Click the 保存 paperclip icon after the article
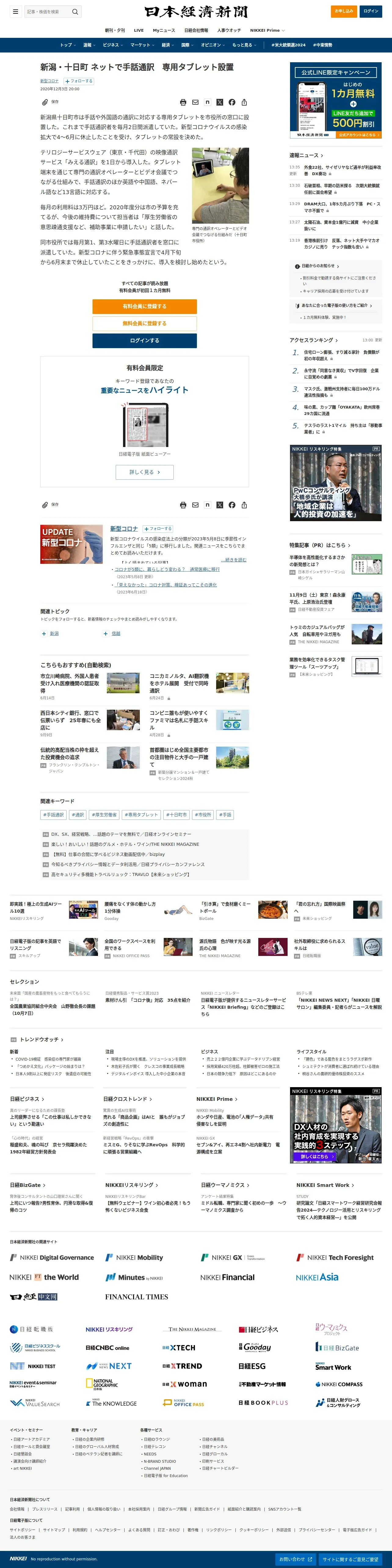The width and height of the screenshot is (392, 1568). pyautogui.click(x=45, y=505)
